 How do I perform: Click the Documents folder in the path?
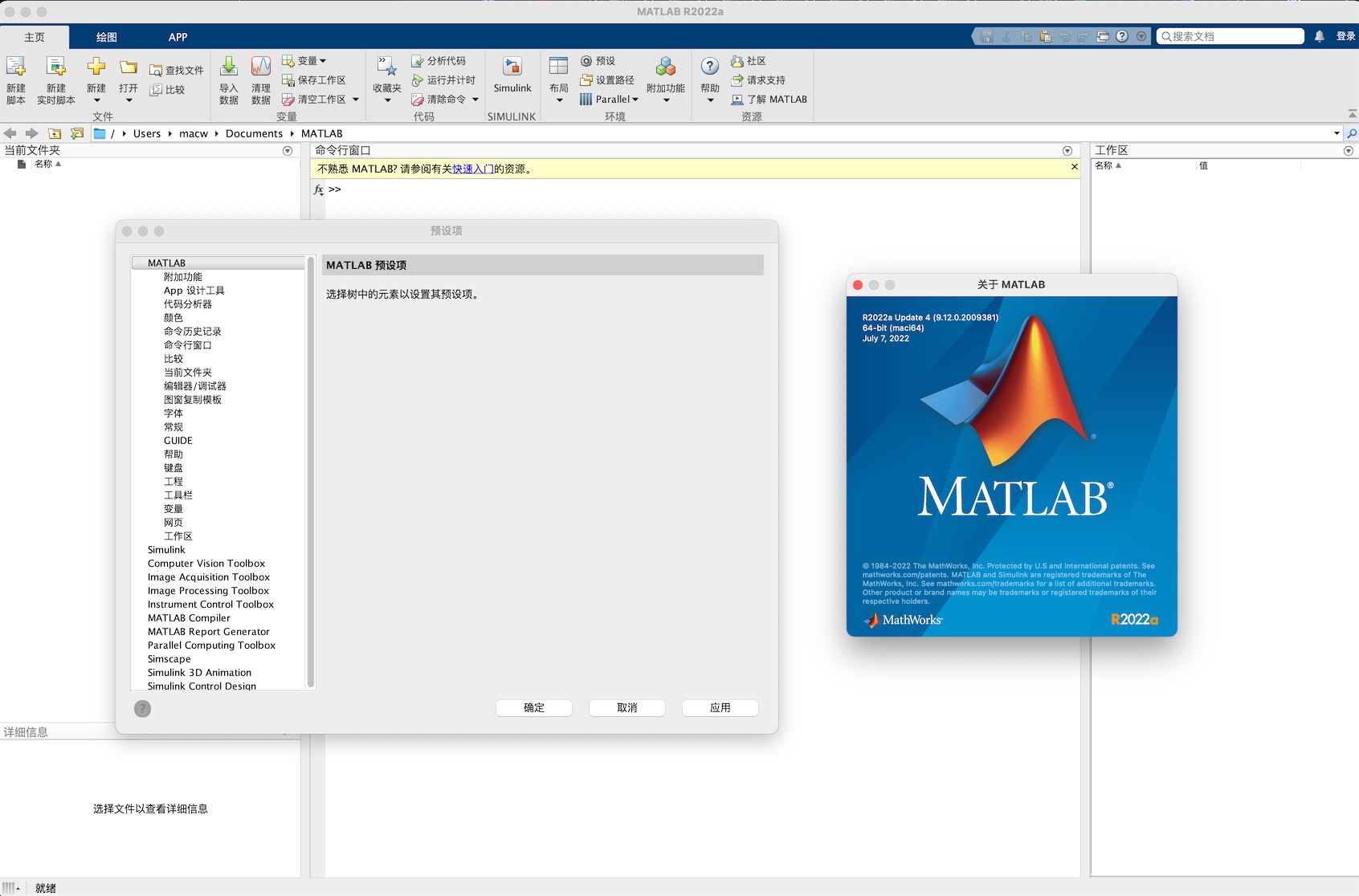pyautogui.click(x=254, y=133)
